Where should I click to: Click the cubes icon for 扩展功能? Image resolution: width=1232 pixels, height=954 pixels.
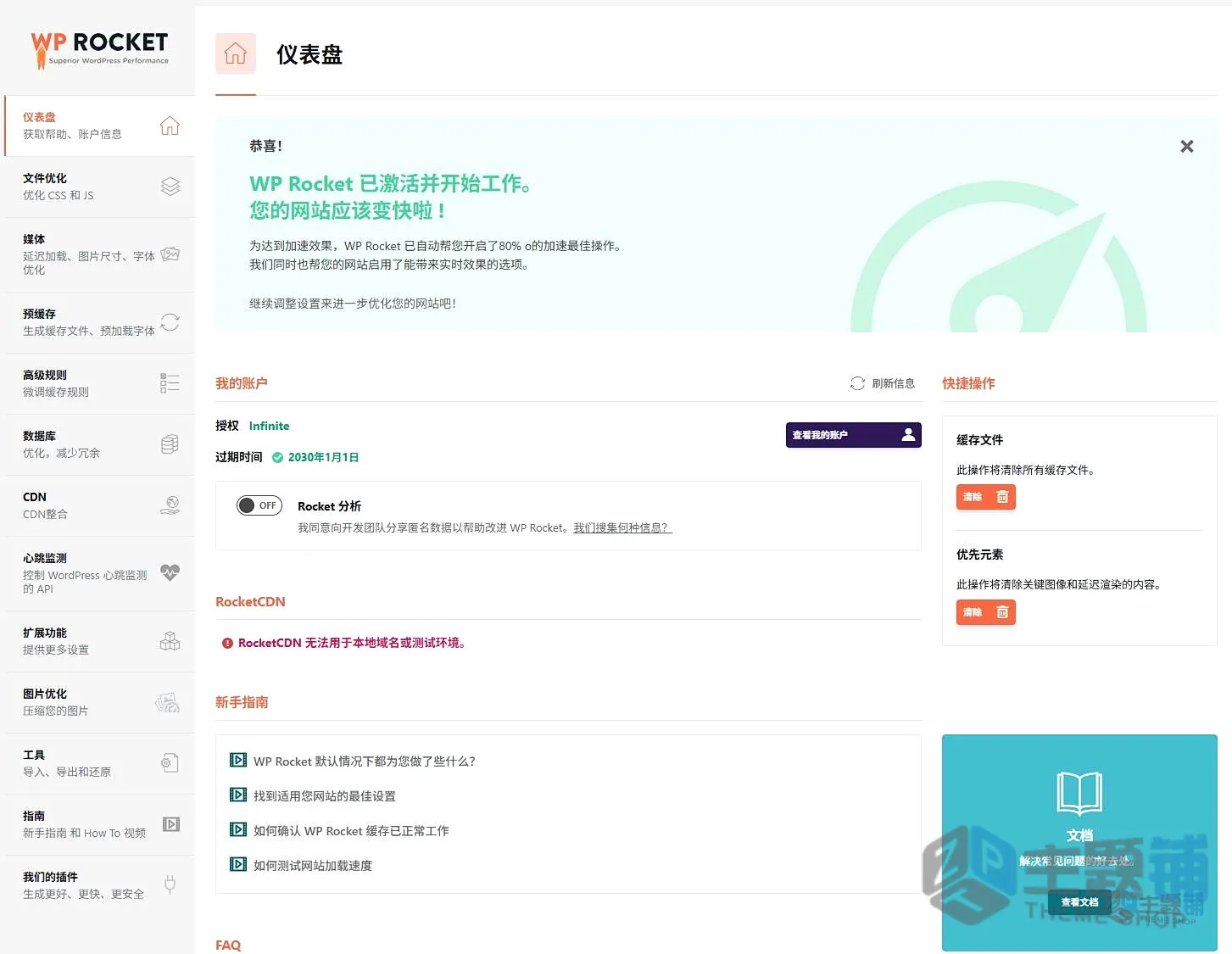170,641
